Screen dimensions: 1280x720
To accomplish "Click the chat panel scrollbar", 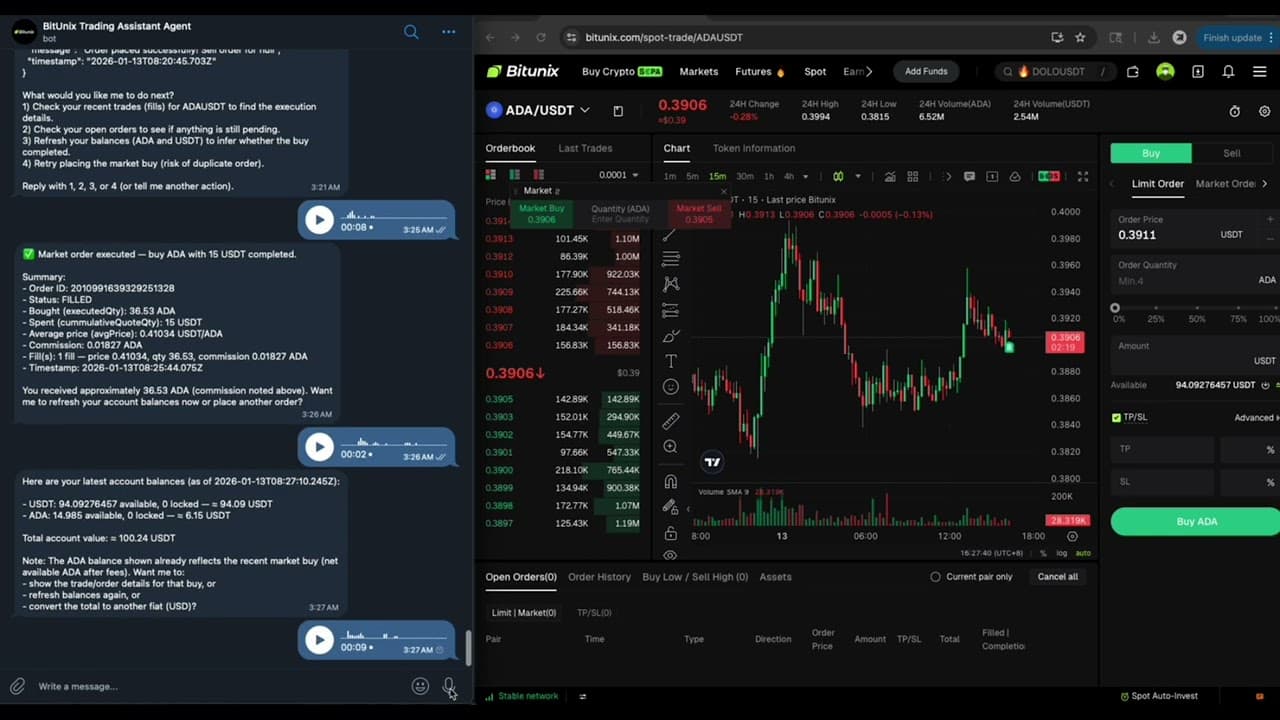I will [x=468, y=647].
